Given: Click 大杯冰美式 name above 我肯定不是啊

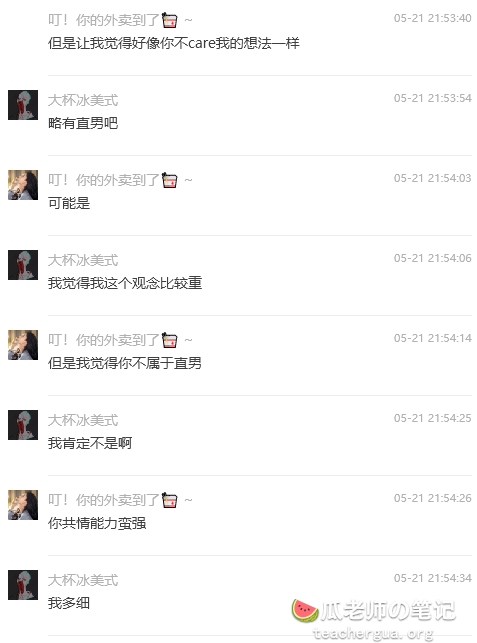Looking at the screenshot, I should 83,420.
